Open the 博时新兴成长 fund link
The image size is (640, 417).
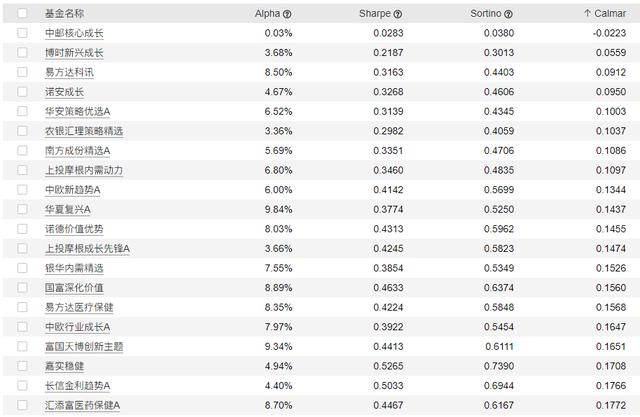click(74, 53)
